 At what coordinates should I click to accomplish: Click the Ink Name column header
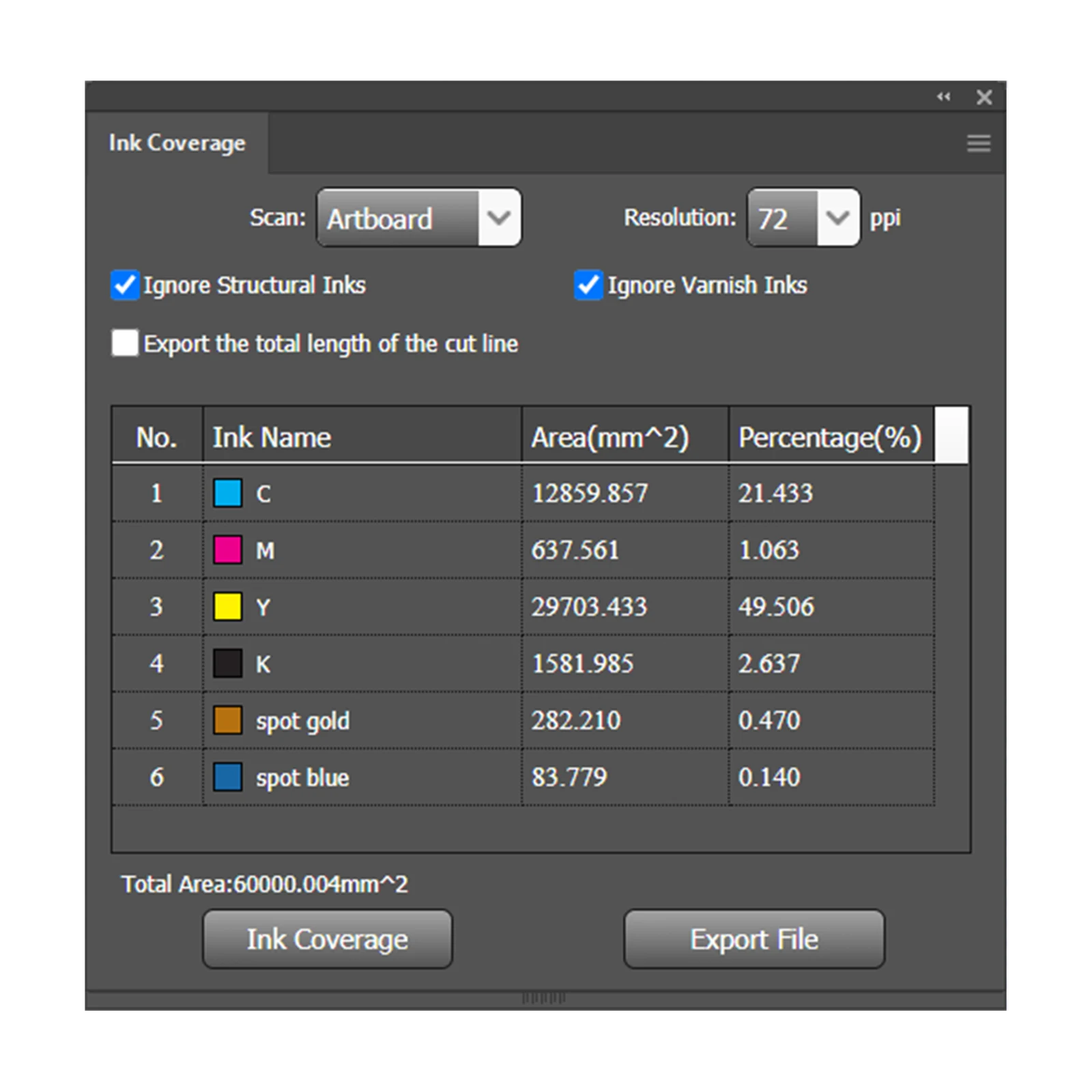coord(362,437)
